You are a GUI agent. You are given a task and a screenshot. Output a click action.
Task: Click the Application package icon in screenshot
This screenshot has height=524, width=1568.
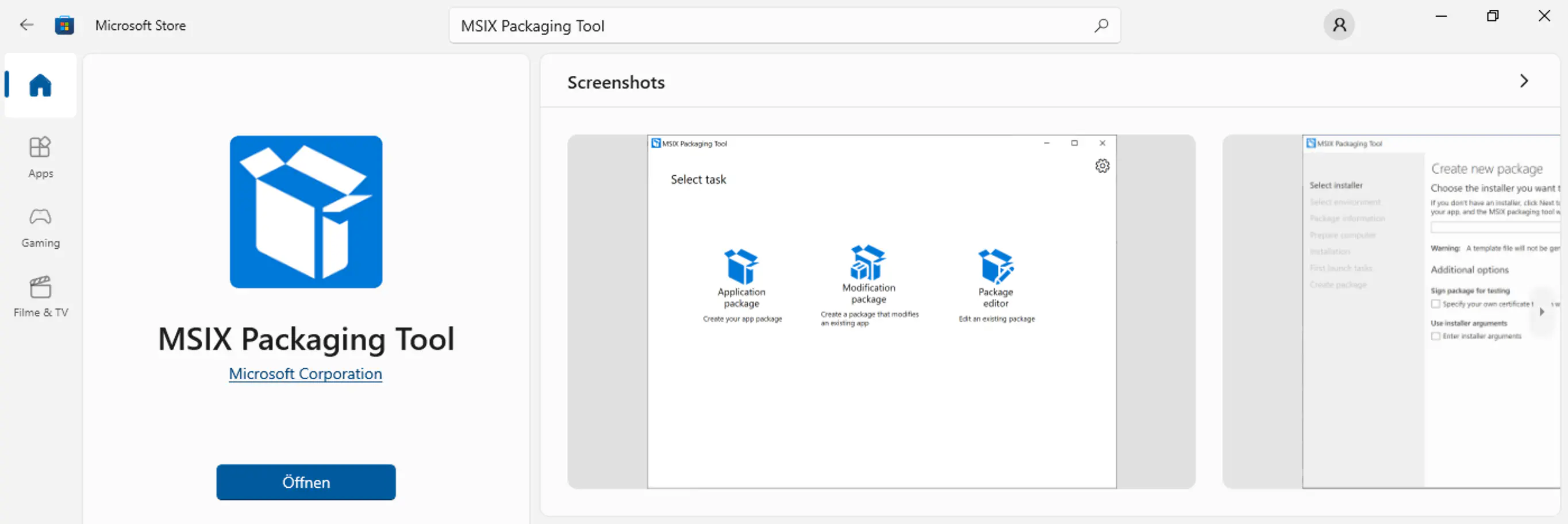[x=741, y=267]
